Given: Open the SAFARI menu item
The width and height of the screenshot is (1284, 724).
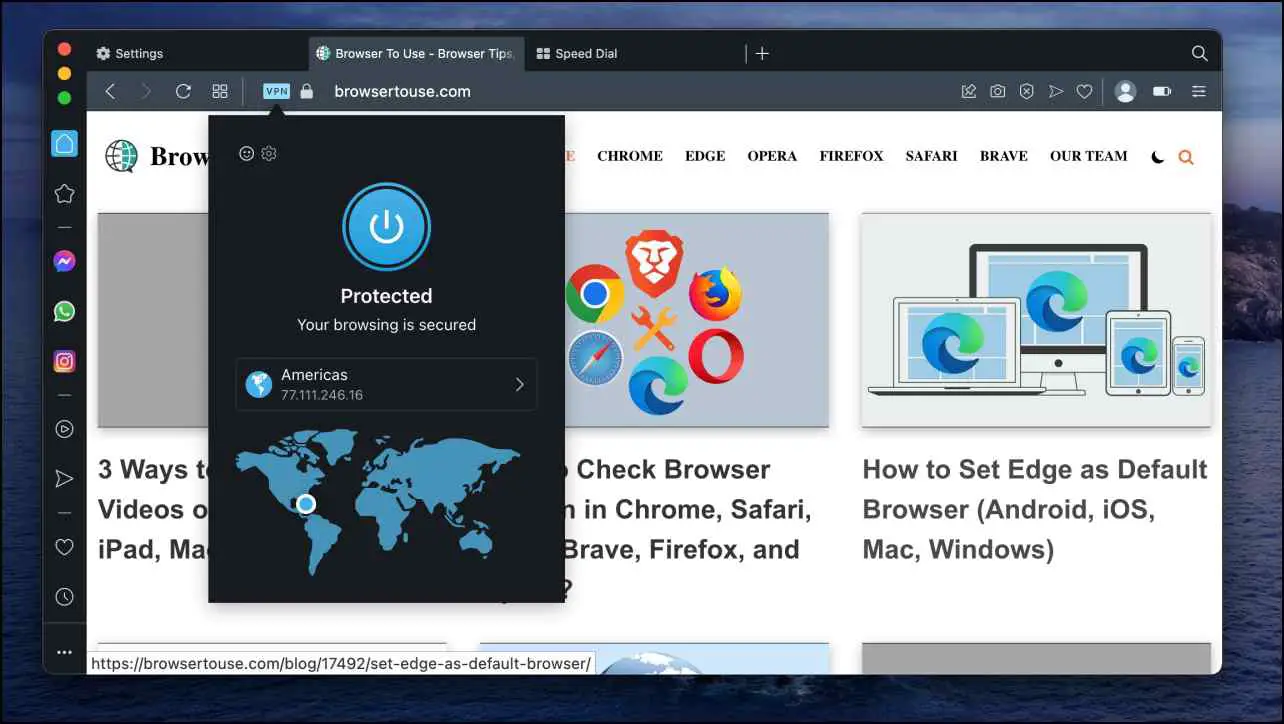Looking at the screenshot, I should (931, 156).
